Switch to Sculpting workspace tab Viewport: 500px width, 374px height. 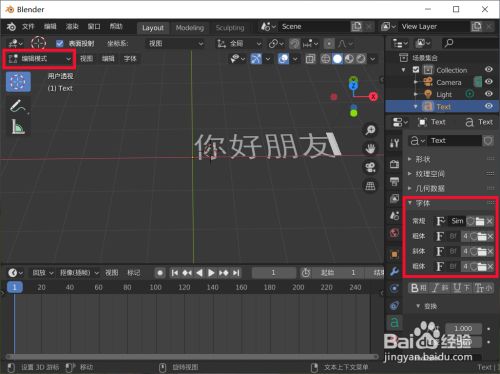[x=230, y=28]
